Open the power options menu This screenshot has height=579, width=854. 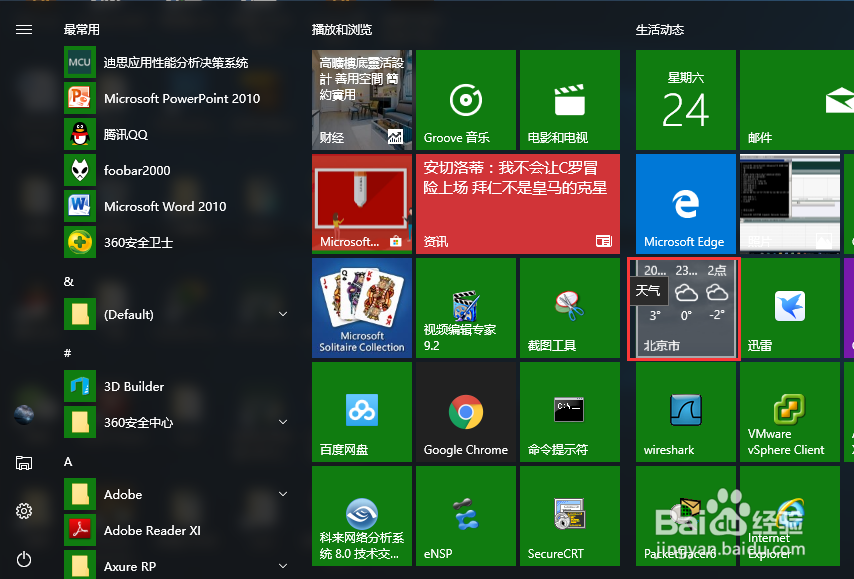coord(24,560)
